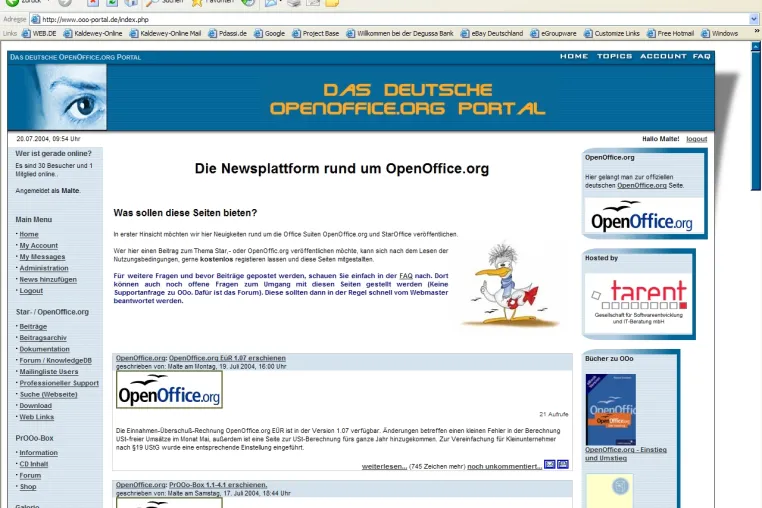Click the tarent company logo under Hosted by
Image resolution: width=762 pixels, height=508 pixels.
[x=638, y=302]
